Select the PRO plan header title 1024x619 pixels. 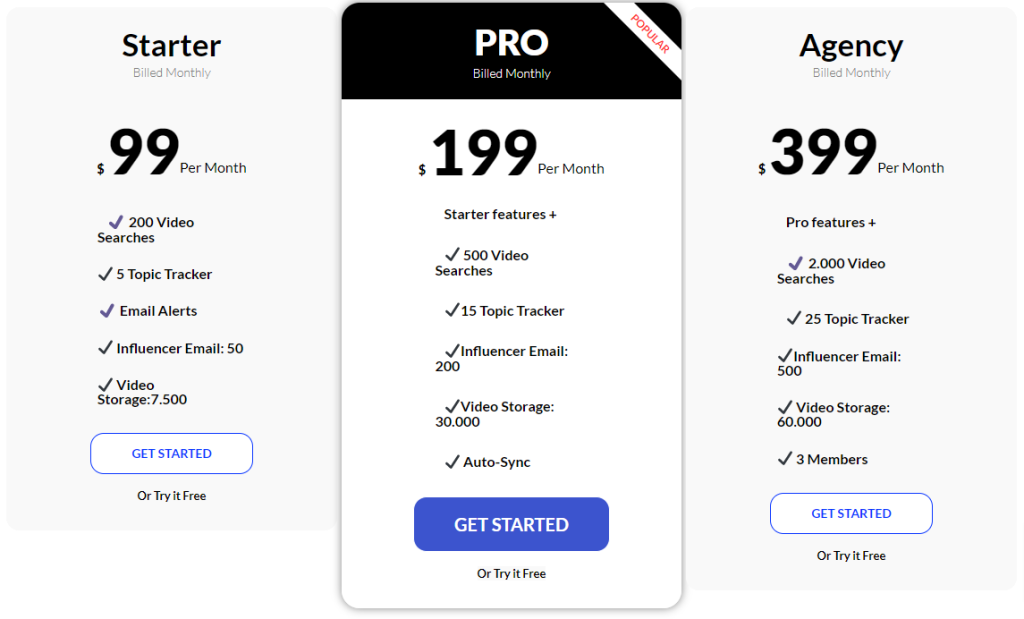[511, 43]
